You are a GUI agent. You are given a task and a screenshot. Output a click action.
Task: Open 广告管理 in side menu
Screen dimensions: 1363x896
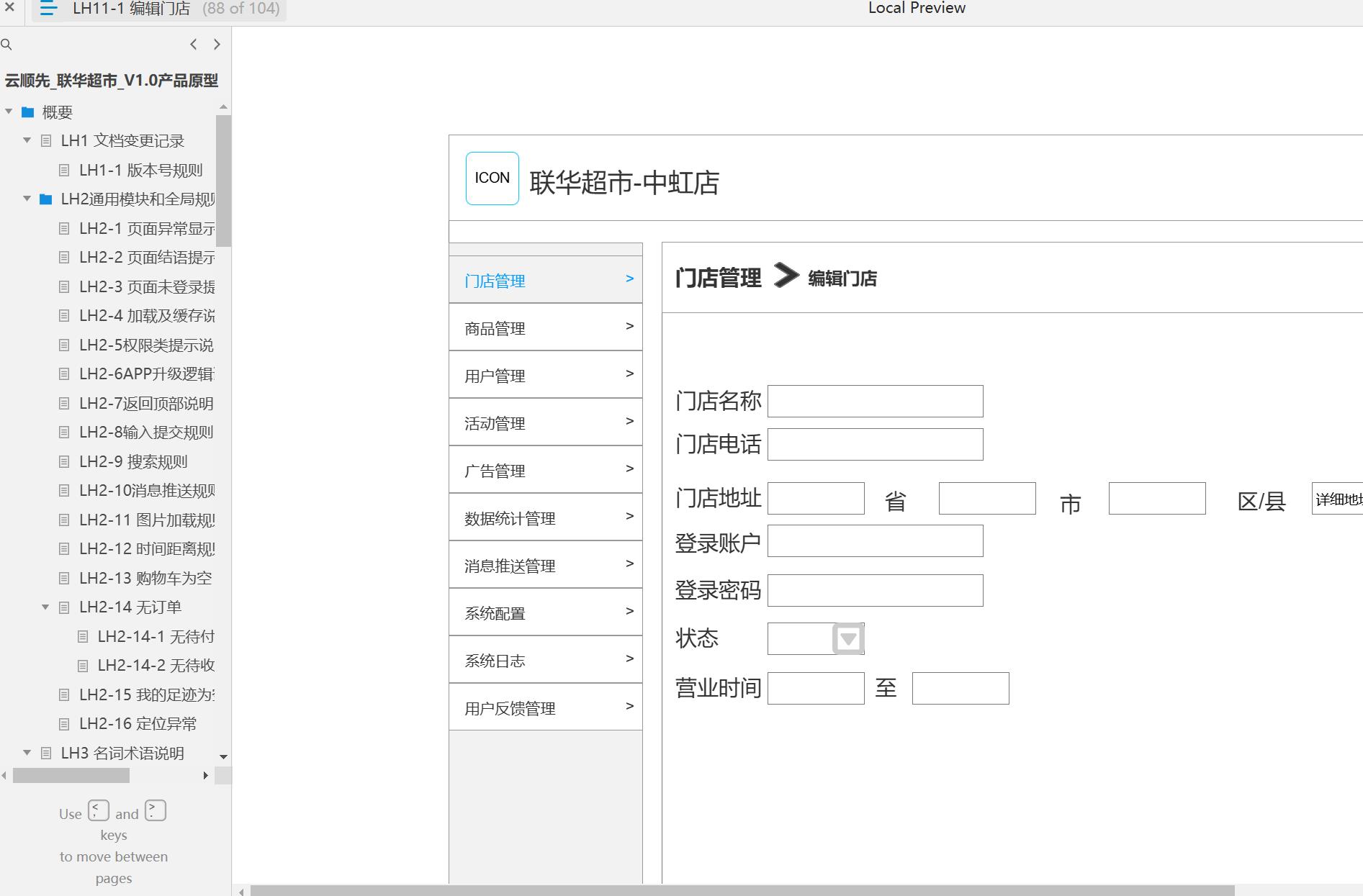(x=546, y=470)
